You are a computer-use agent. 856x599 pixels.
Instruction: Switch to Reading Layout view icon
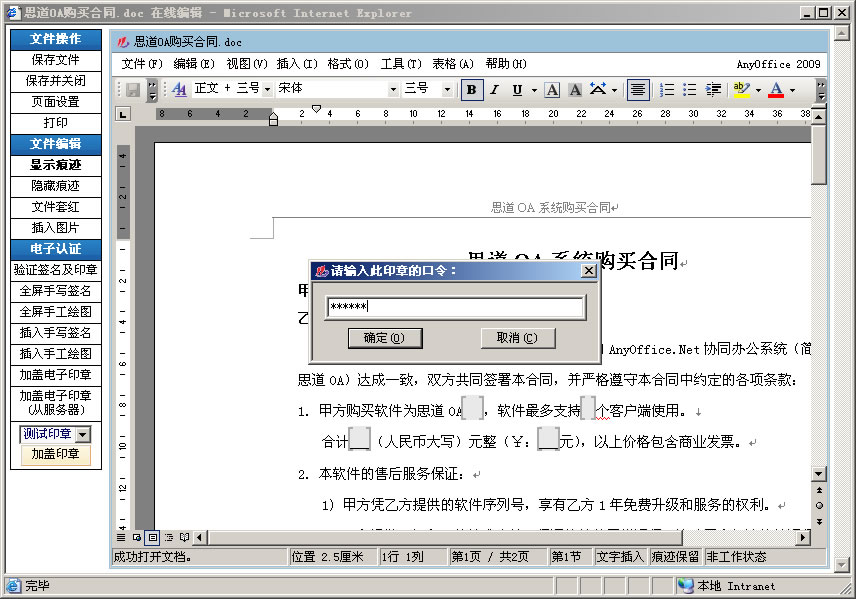pos(185,537)
